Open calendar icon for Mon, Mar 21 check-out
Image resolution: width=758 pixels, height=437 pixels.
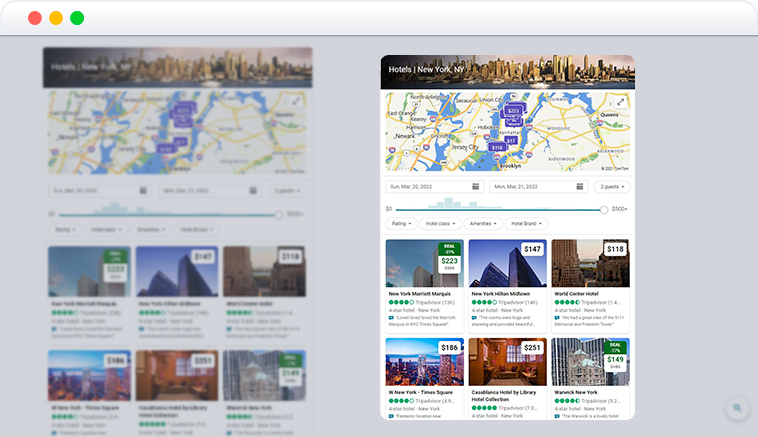(x=580, y=187)
